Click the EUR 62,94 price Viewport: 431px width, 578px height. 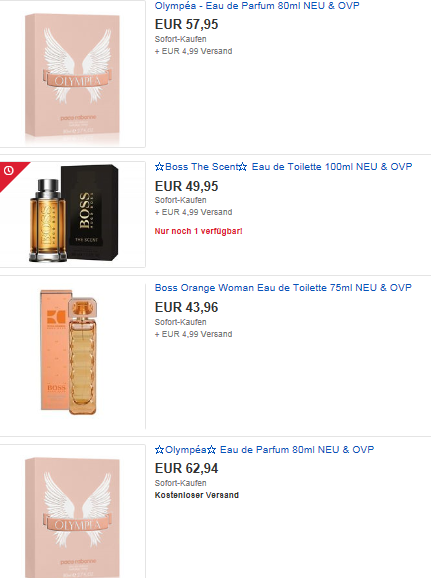tap(187, 469)
